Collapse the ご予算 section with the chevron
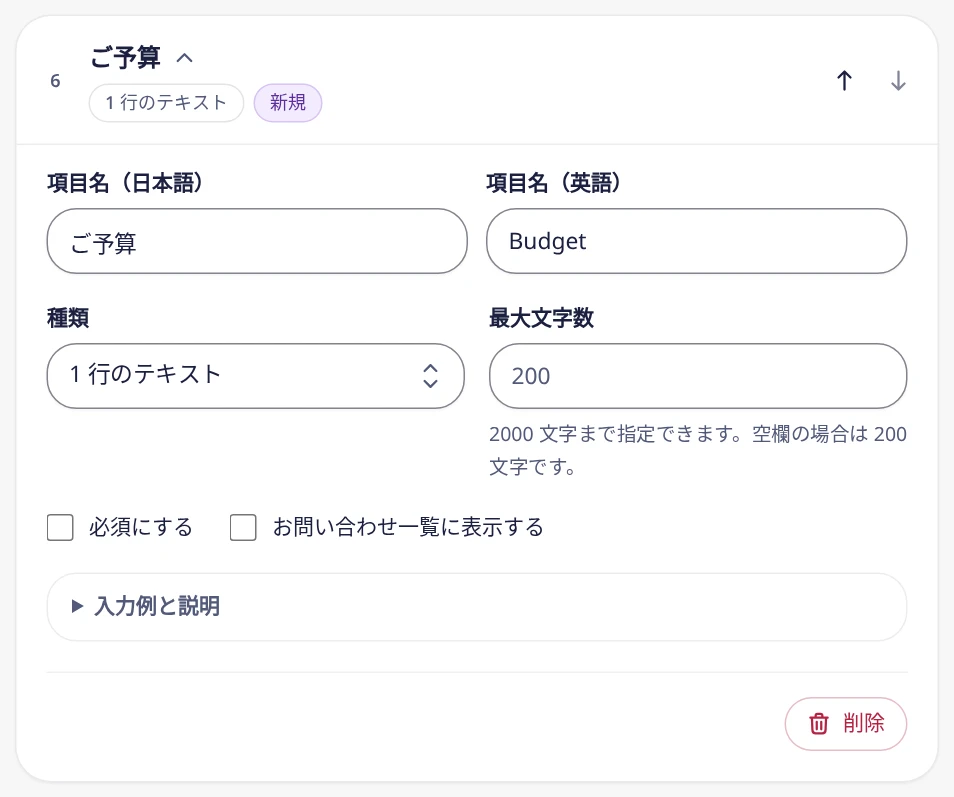The width and height of the screenshot is (954, 797). pos(184,58)
